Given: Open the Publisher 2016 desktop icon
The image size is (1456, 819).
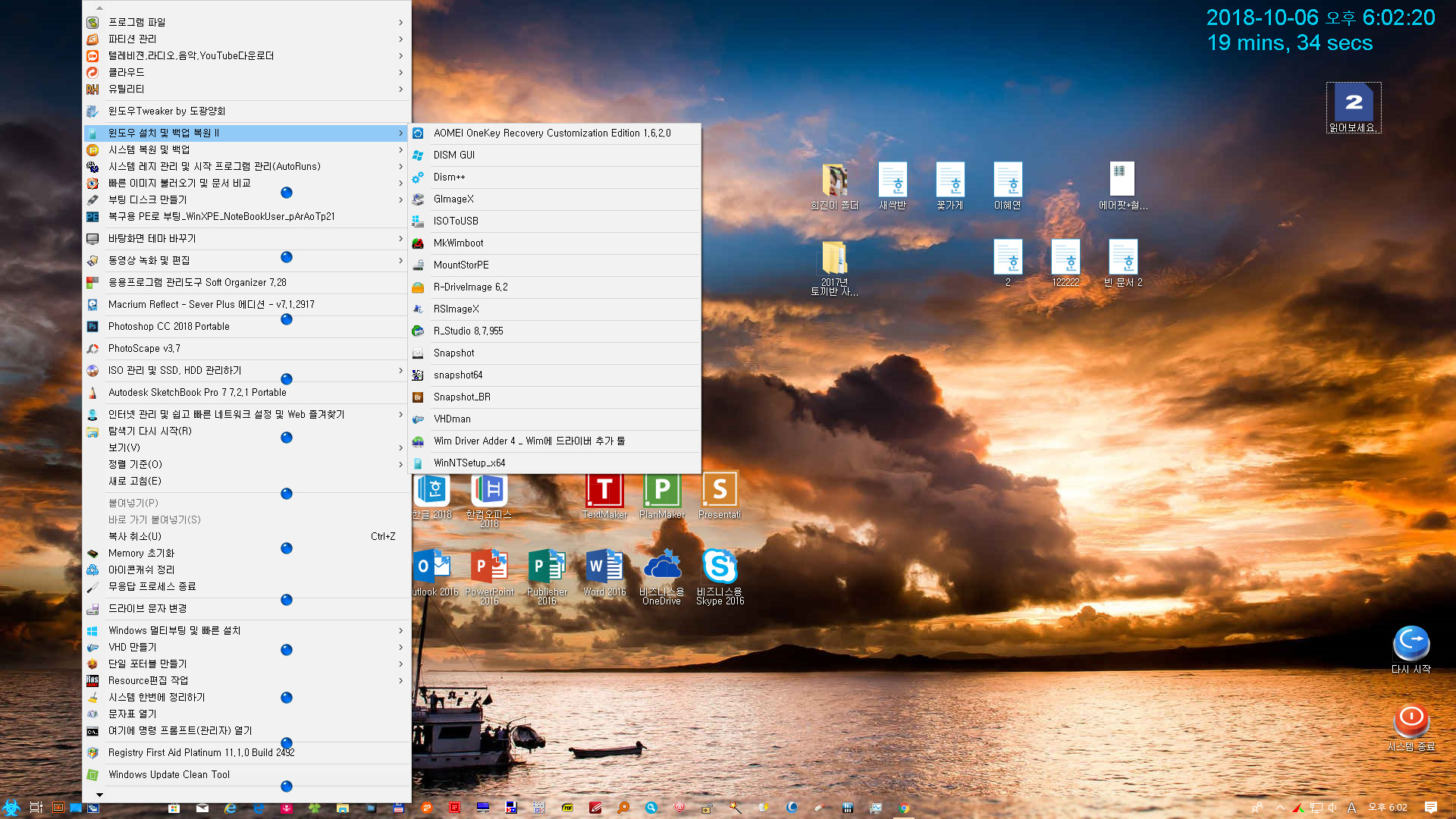Looking at the screenshot, I should pyautogui.click(x=547, y=576).
